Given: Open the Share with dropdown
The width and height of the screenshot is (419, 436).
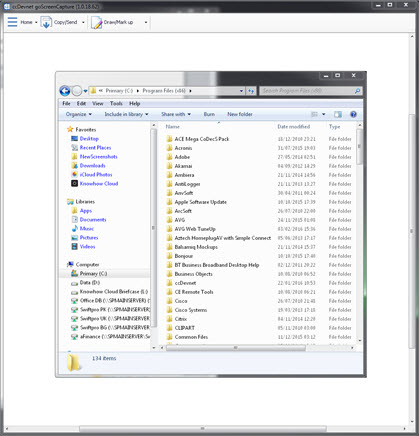Looking at the screenshot, I should (x=176, y=114).
